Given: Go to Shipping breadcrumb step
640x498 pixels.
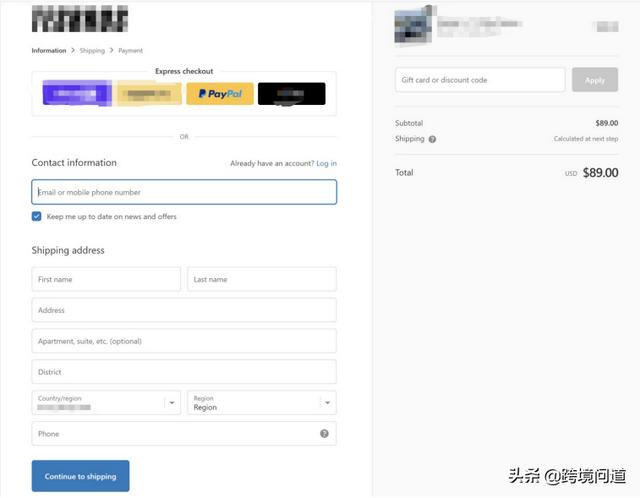Looking at the screenshot, I should click(x=92, y=51).
